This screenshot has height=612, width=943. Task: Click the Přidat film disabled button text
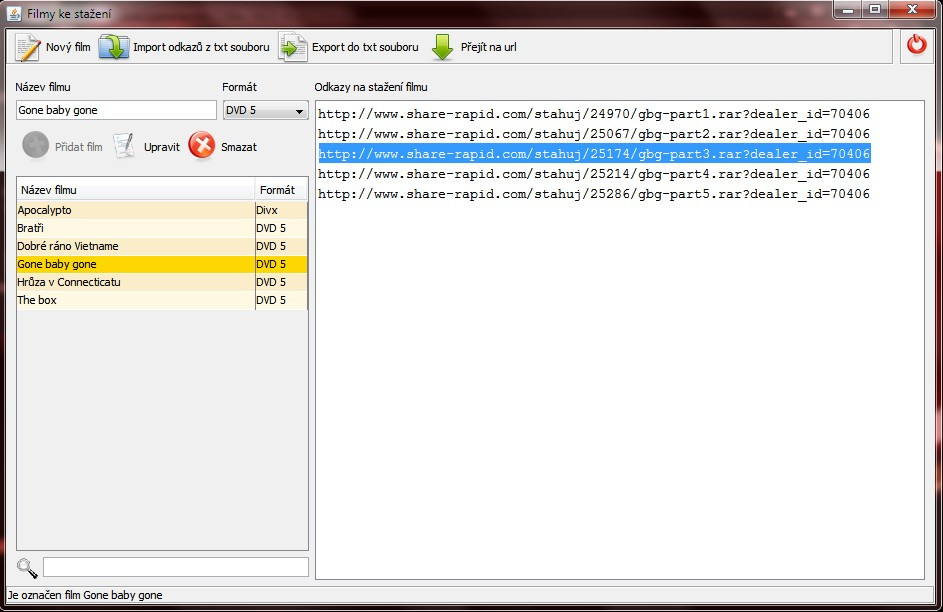78,147
